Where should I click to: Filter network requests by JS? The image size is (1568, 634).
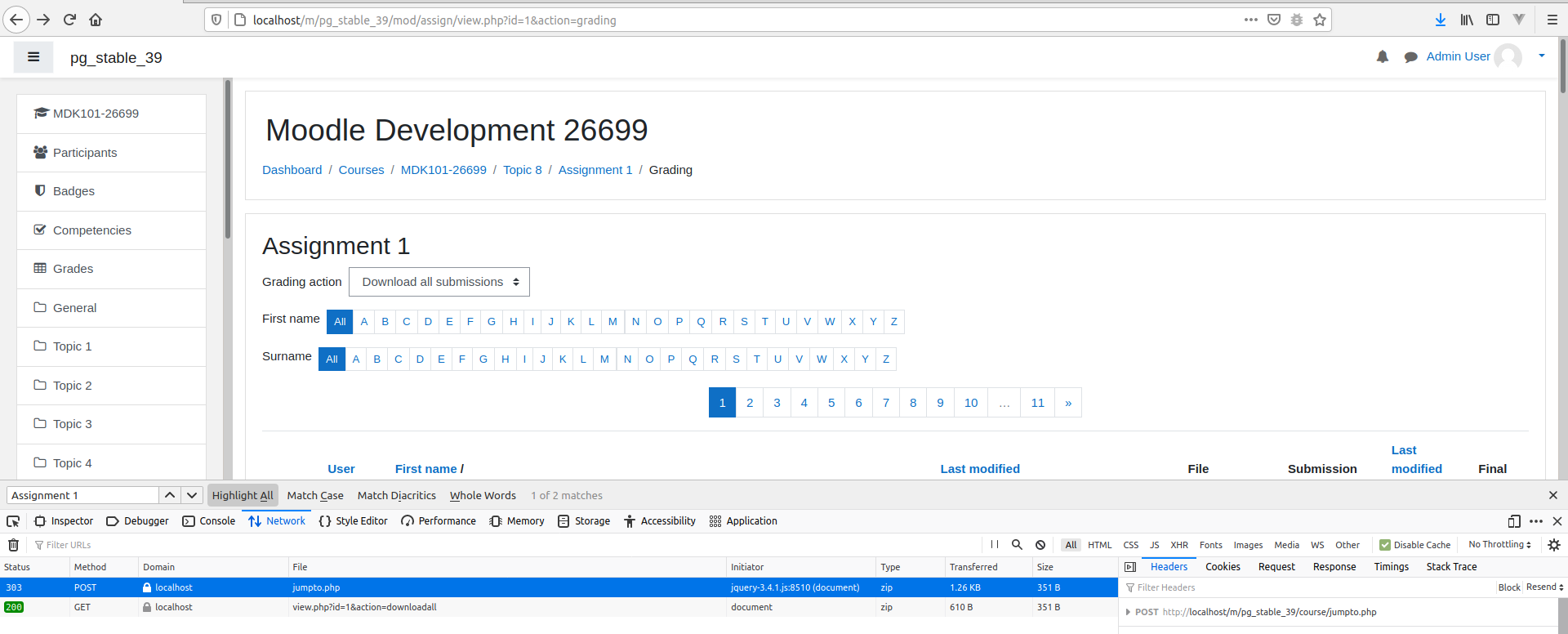click(1154, 545)
